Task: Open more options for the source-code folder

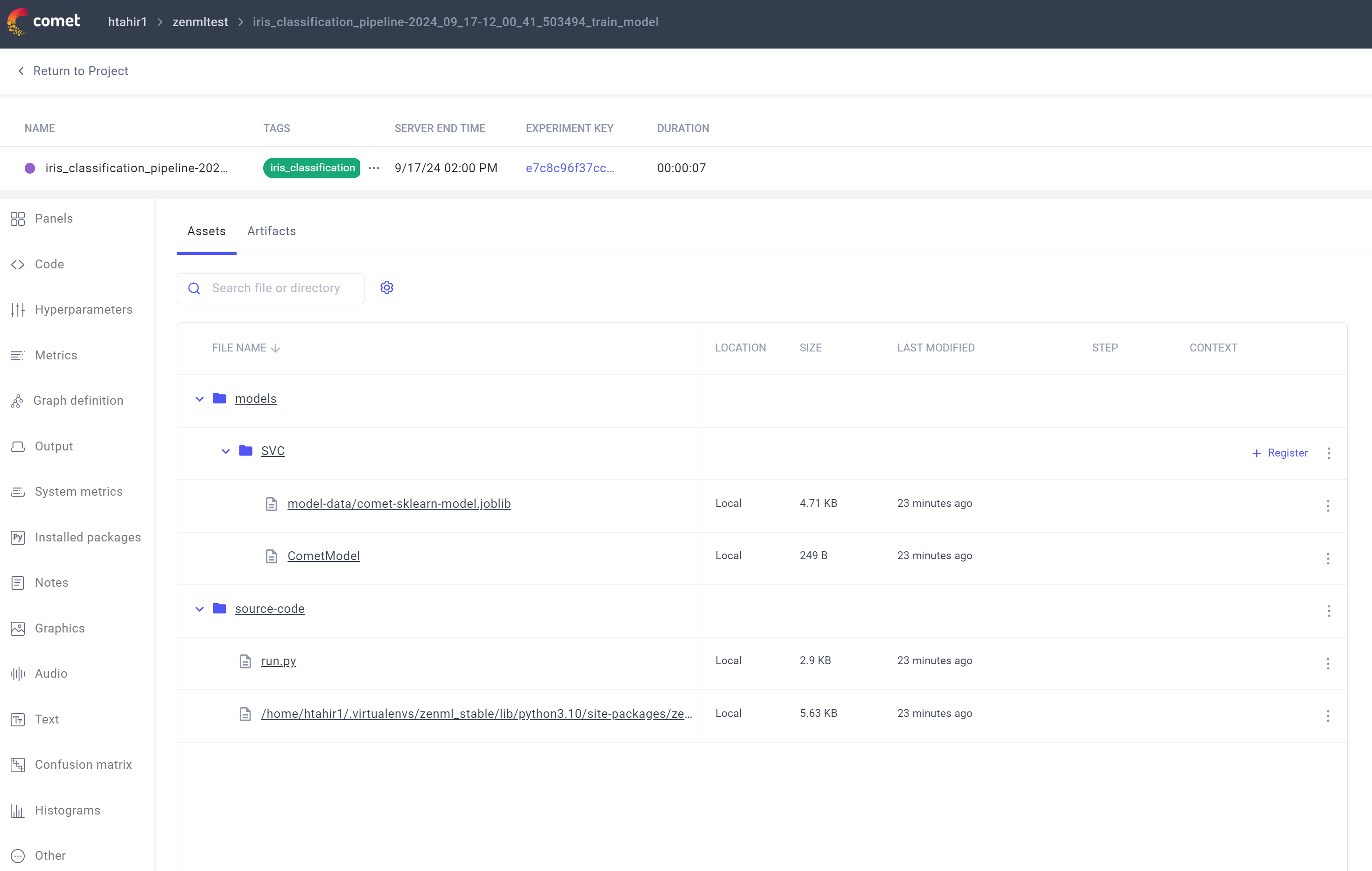Action: (1329, 611)
